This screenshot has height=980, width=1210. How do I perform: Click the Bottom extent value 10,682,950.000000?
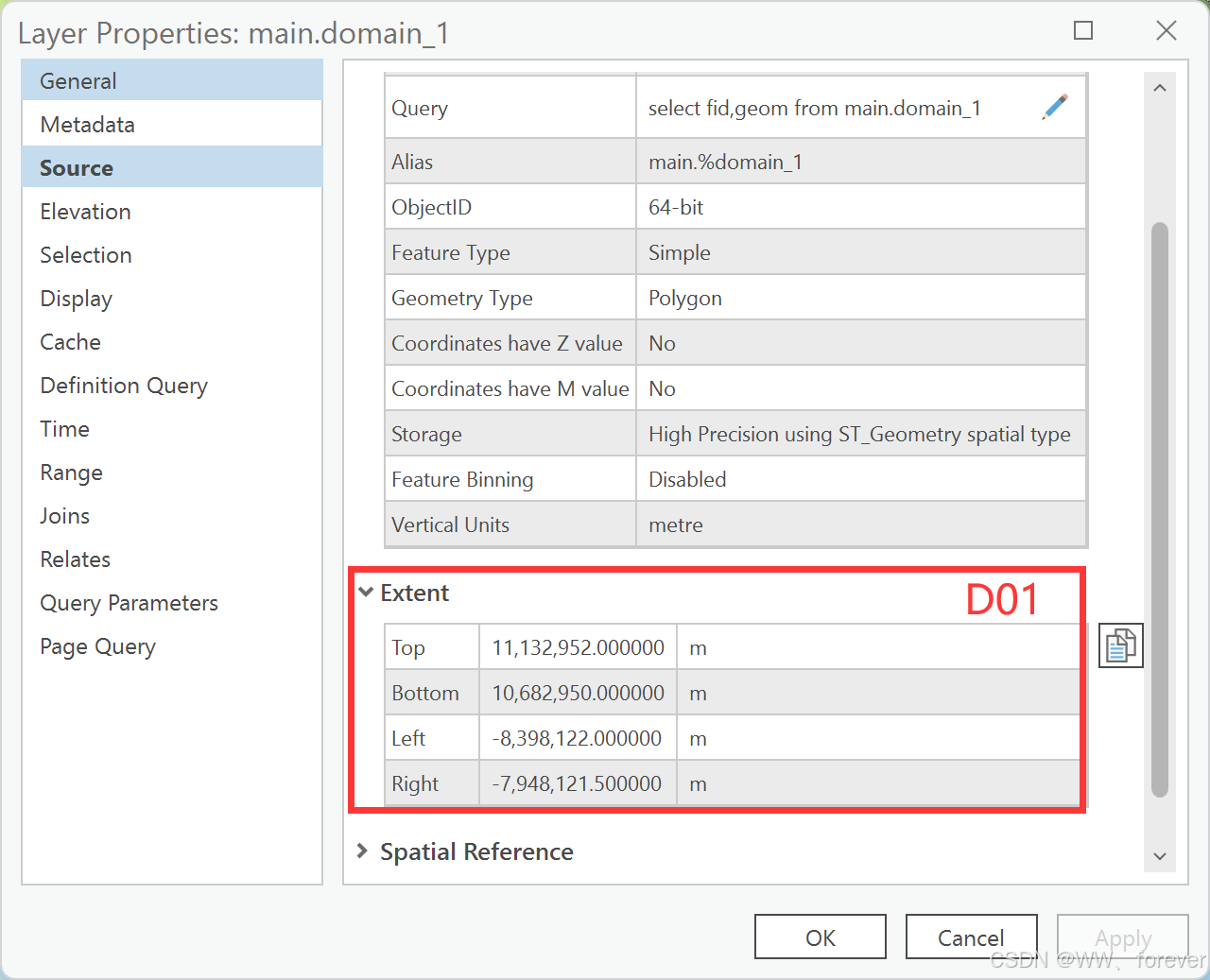(x=578, y=693)
